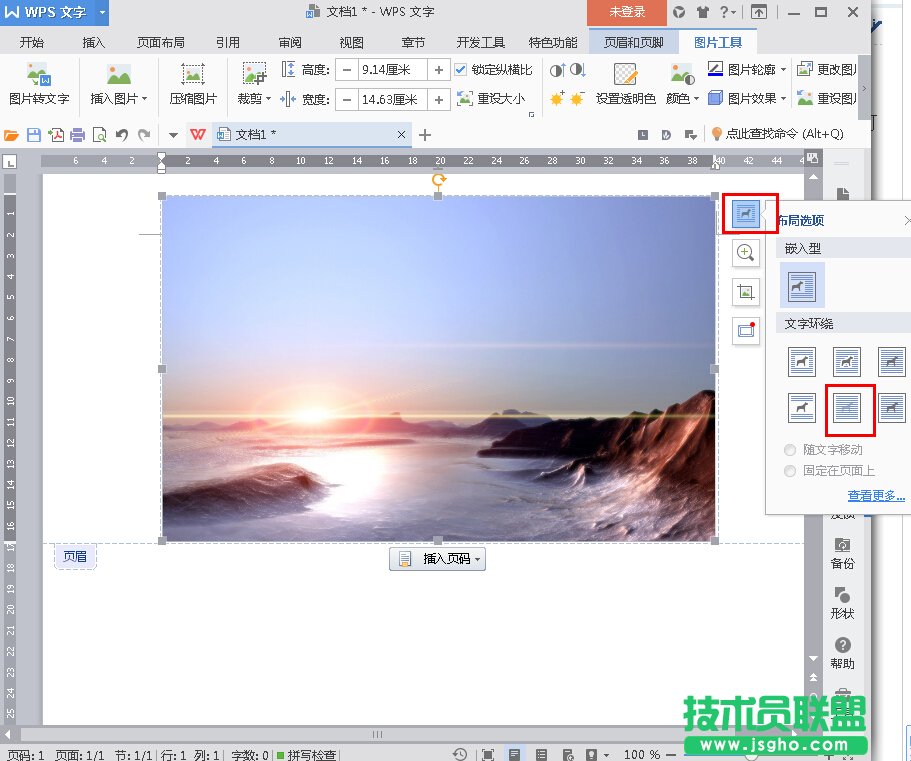Screen dimensions: 911x761
Task: Click the 重设大小 reset size icon
Action: tap(490, 99)
